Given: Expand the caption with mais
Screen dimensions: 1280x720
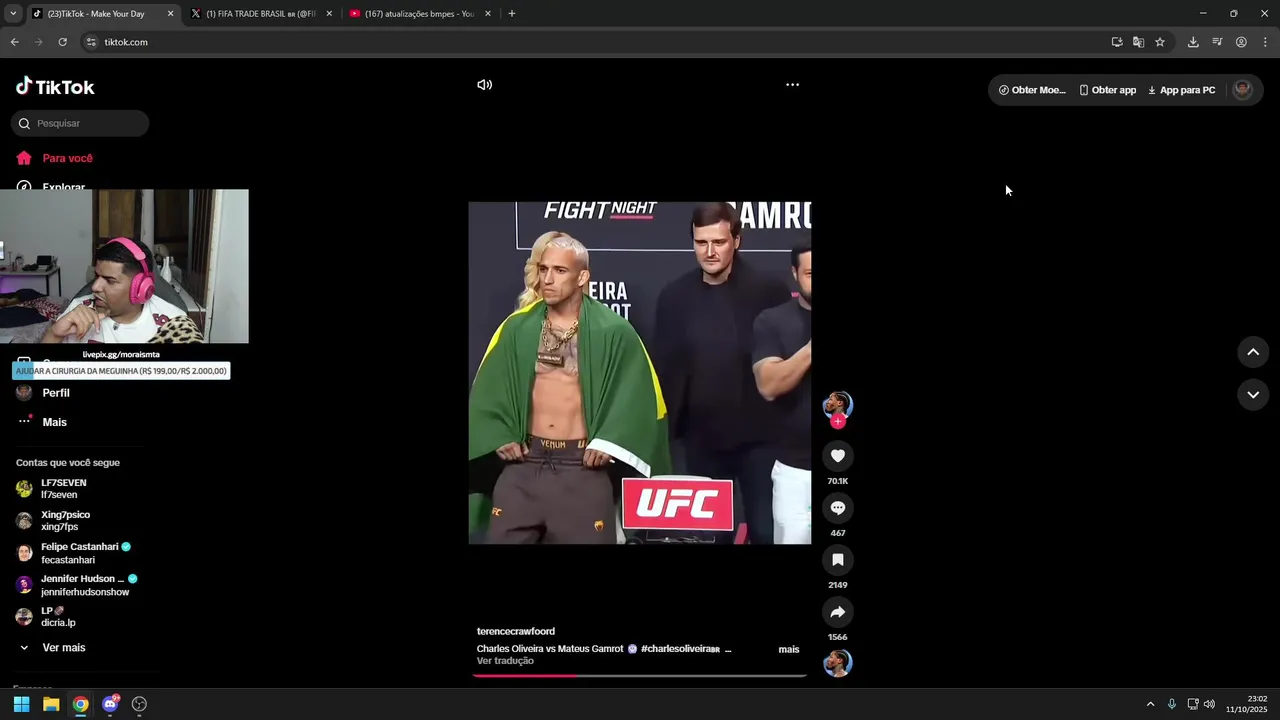Looking at the screenshot, I should [x=789, y=649].
